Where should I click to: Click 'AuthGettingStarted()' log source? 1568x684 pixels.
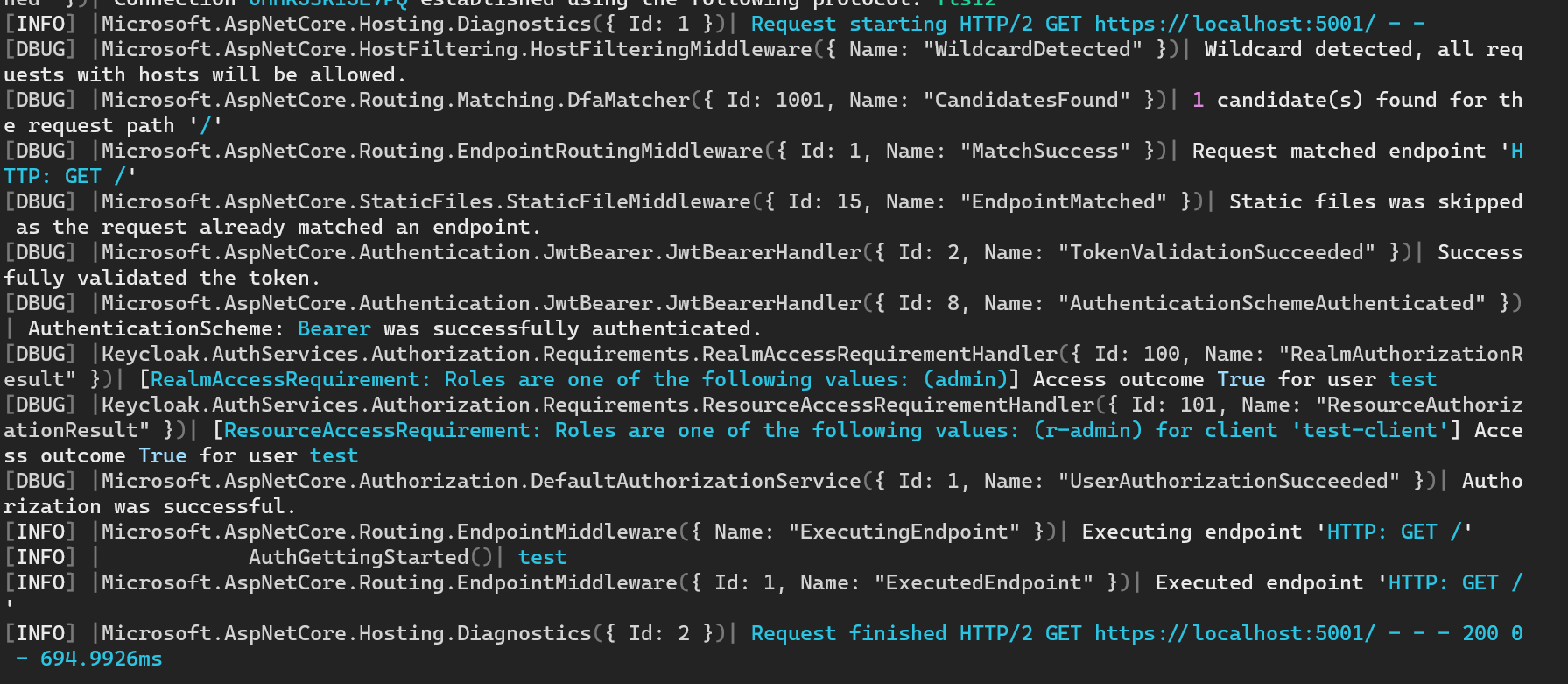[371, 557]
